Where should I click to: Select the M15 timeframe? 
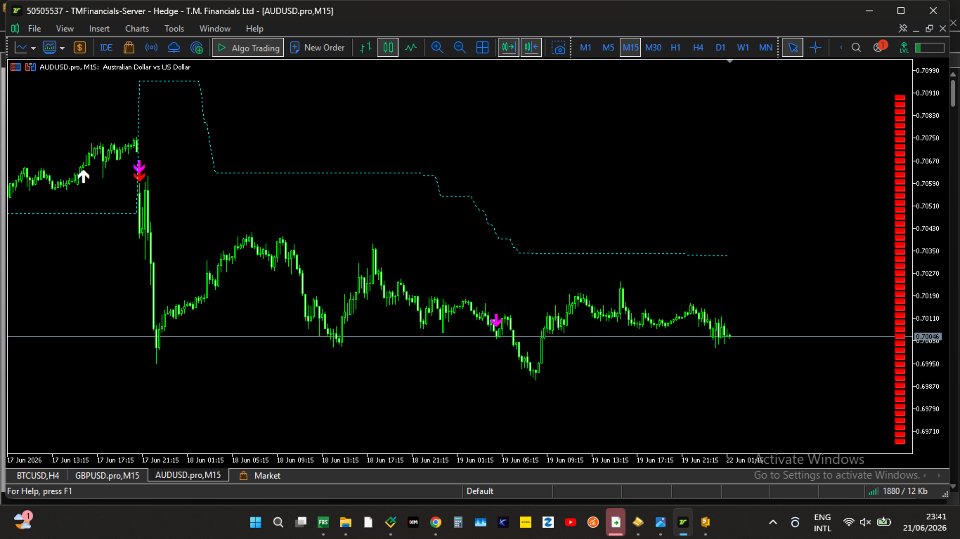coord(630,48)
